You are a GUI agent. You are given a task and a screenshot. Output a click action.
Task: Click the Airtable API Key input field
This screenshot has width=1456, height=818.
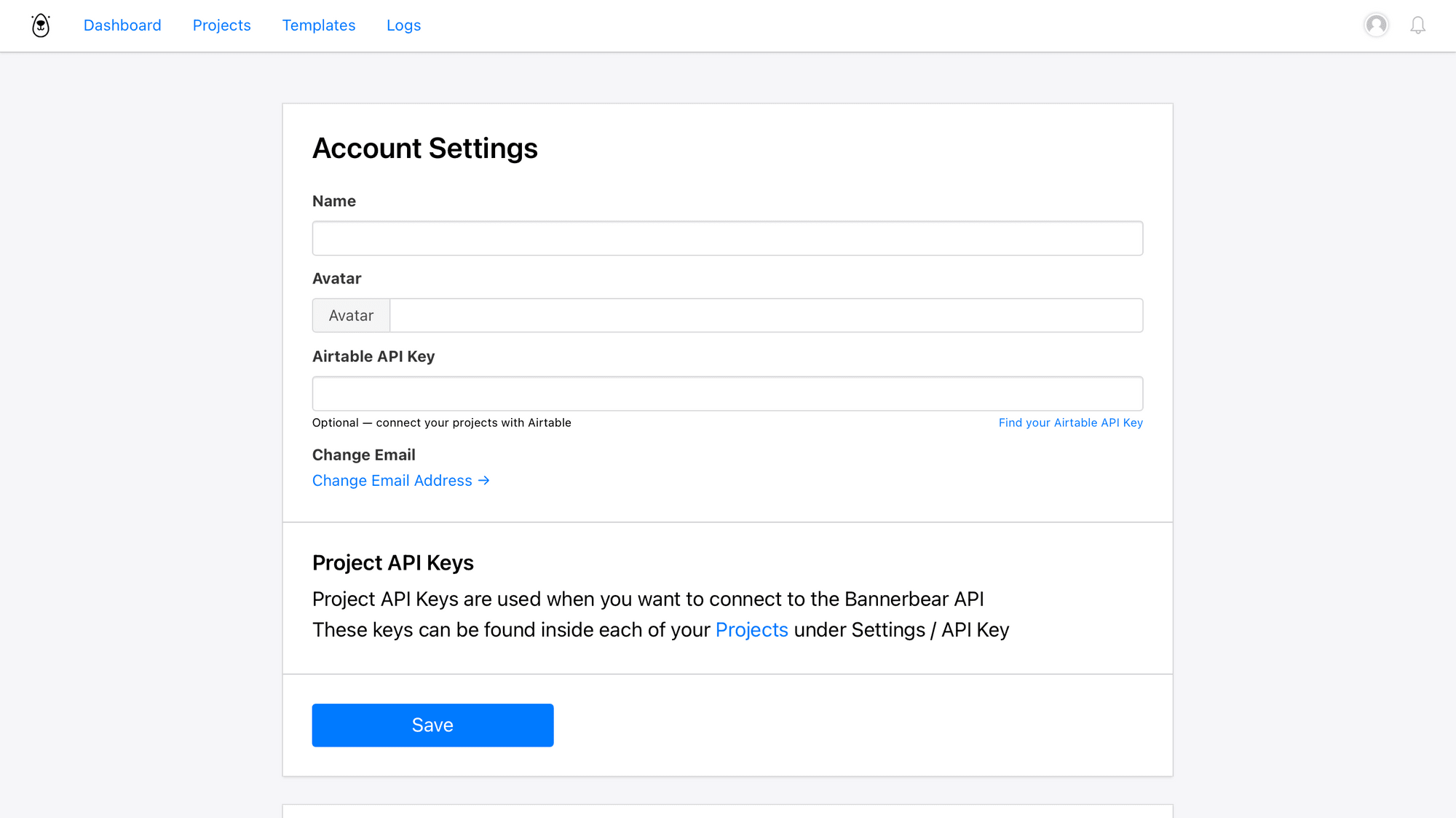pos(728,393)
